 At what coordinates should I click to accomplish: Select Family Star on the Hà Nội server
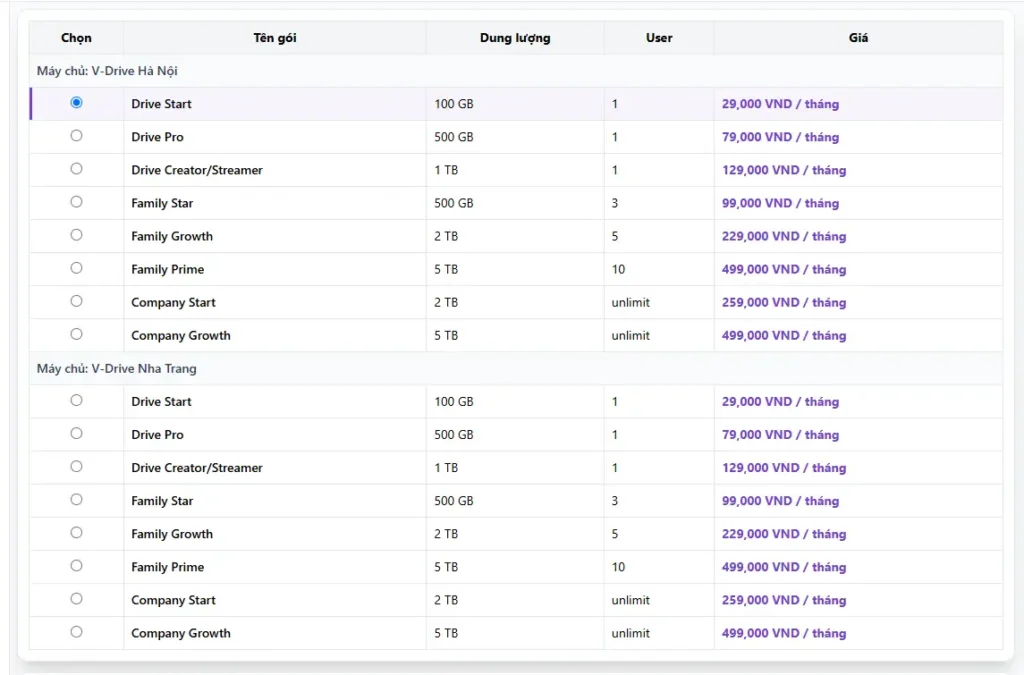76,202
